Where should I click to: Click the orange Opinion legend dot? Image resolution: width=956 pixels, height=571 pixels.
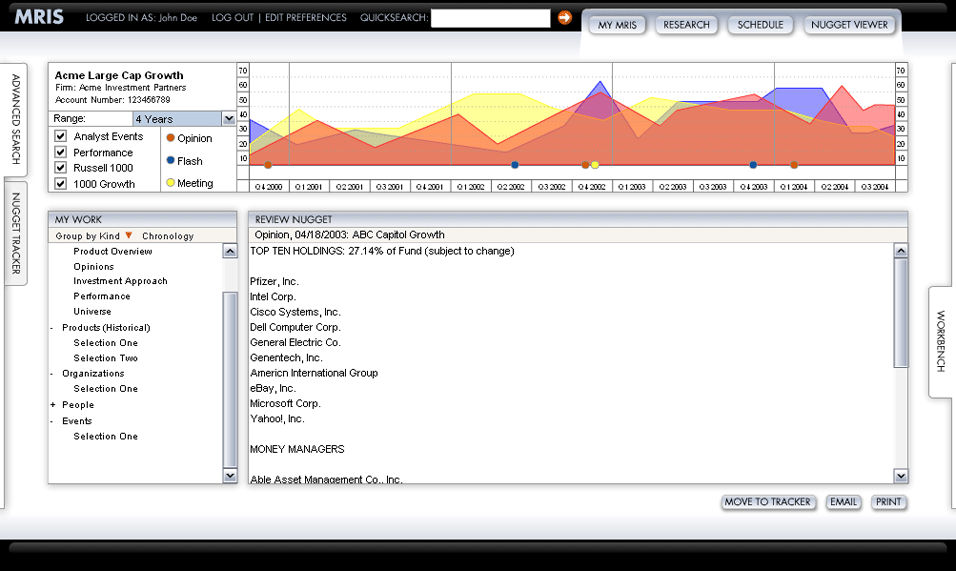(171, 138)
